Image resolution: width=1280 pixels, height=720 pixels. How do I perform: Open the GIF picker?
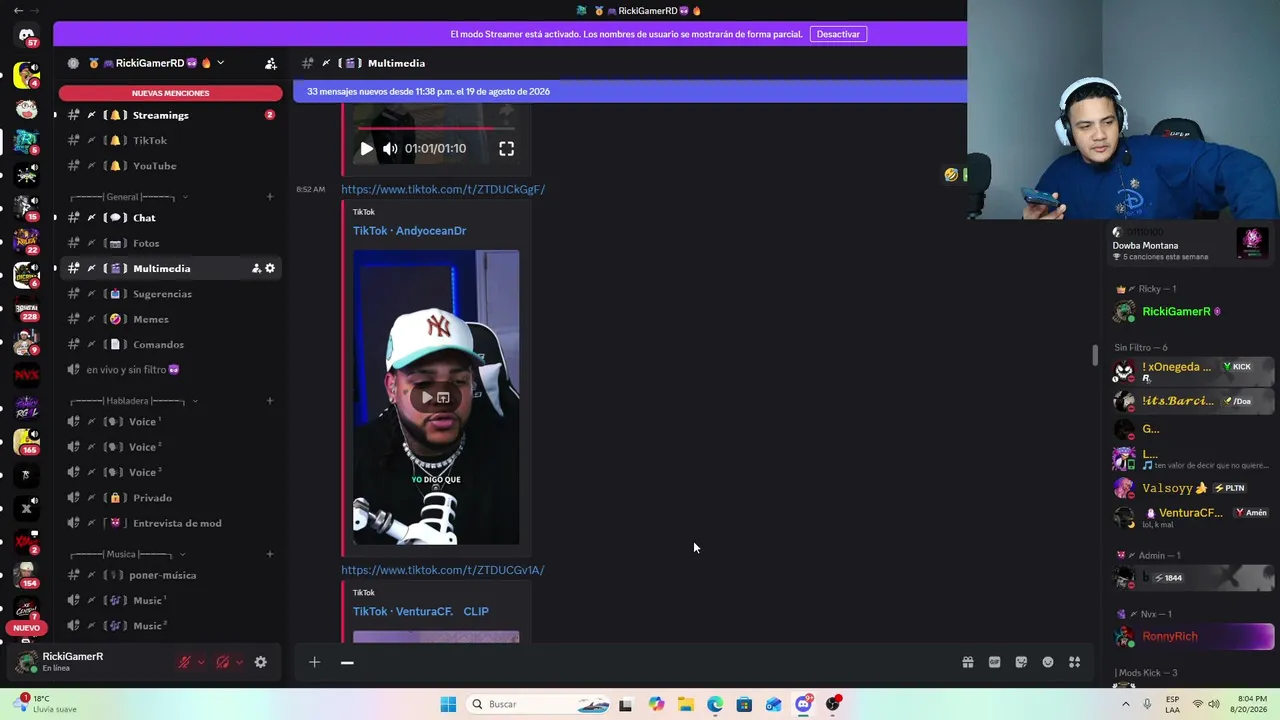coord(995,662)
